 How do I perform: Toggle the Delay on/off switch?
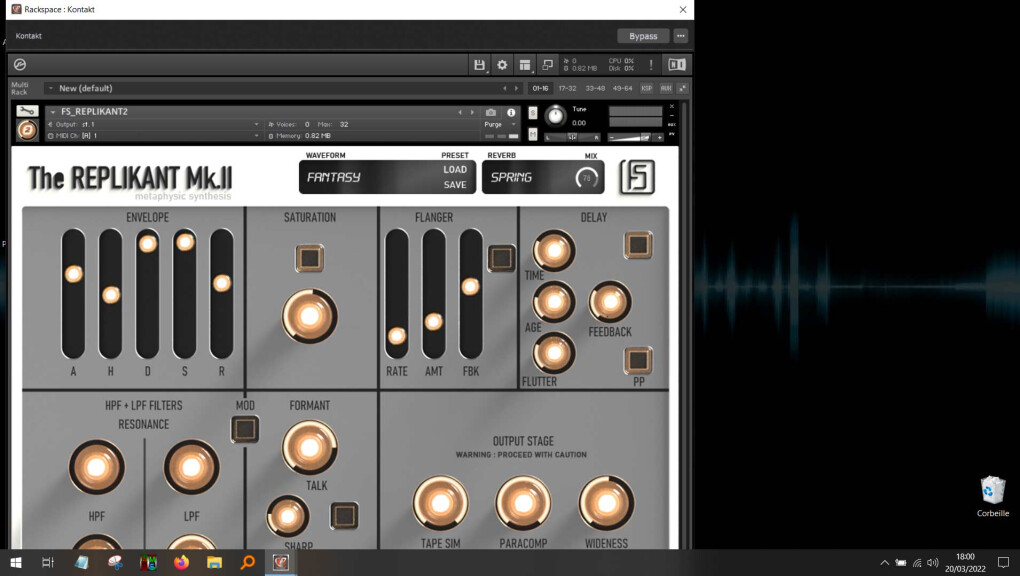click(x=638, y=245)
